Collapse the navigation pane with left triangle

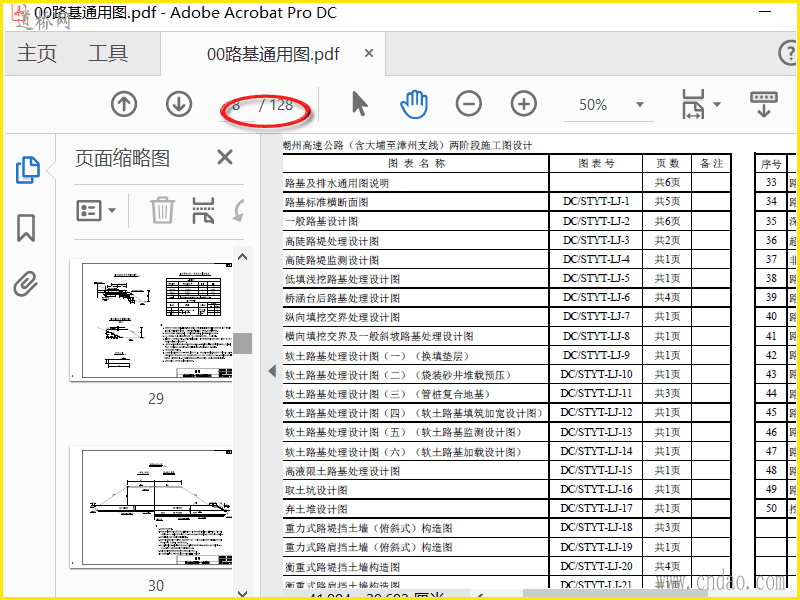tap(272, 371)
